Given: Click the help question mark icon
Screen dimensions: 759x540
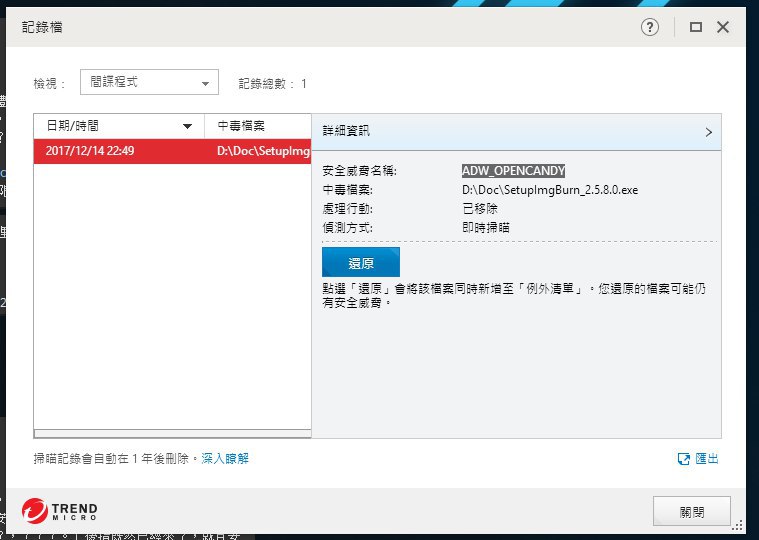Looking at the screenshot, I should 651,28.
